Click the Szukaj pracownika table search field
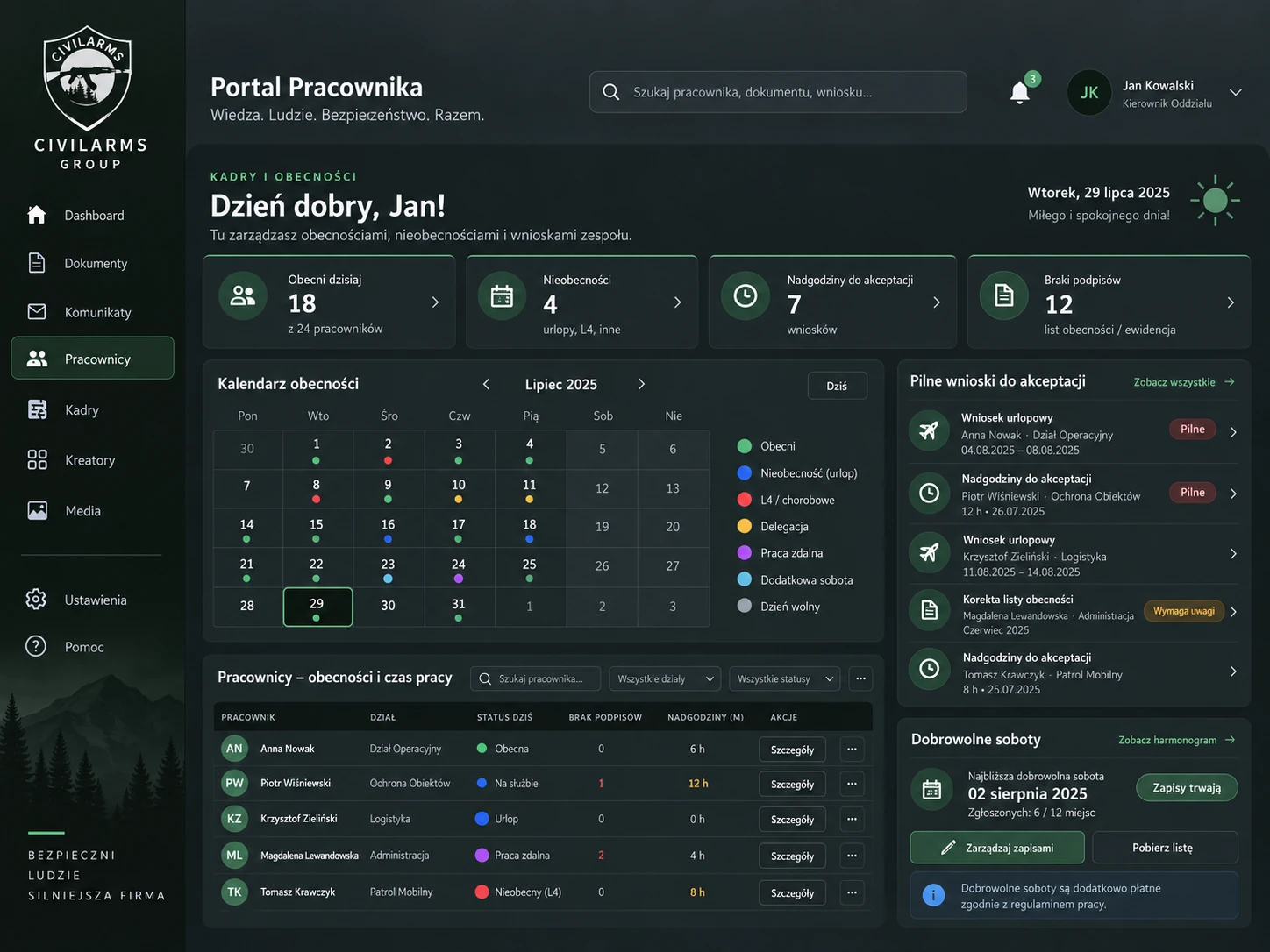1270x952 pixels. (x=536, y=678)
